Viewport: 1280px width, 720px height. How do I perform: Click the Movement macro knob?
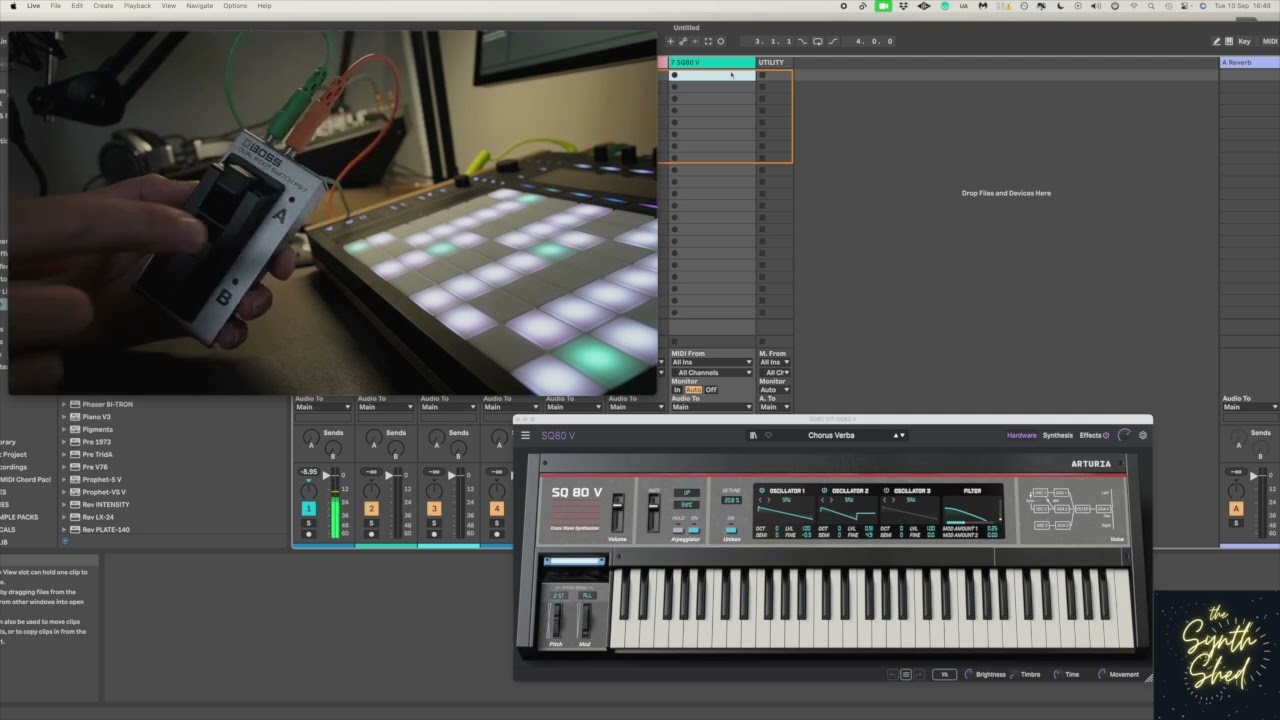pyautogui.click(x=1102, y=674)
